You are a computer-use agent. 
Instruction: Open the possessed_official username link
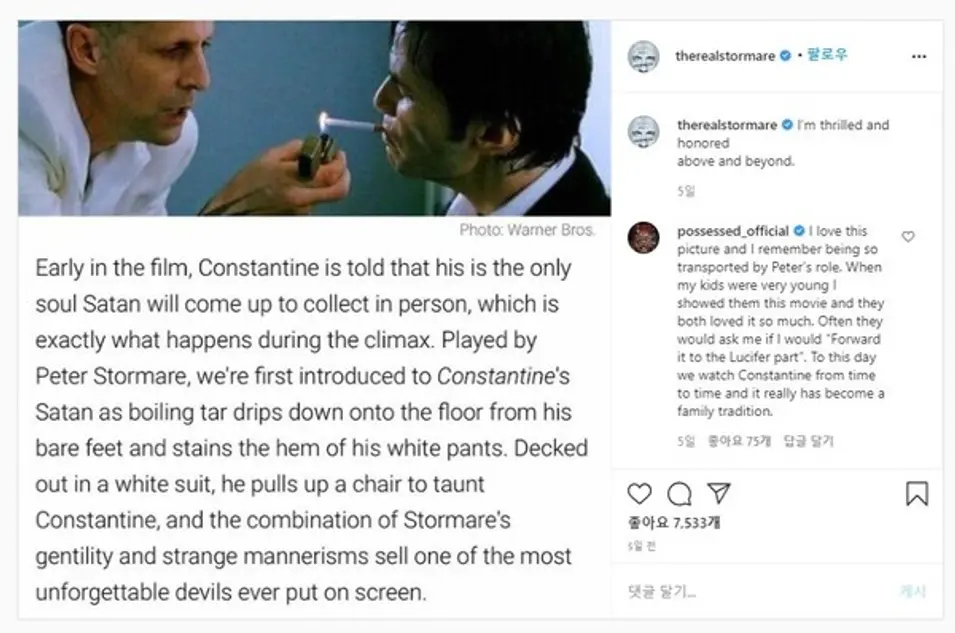click(x=733, y=231)
